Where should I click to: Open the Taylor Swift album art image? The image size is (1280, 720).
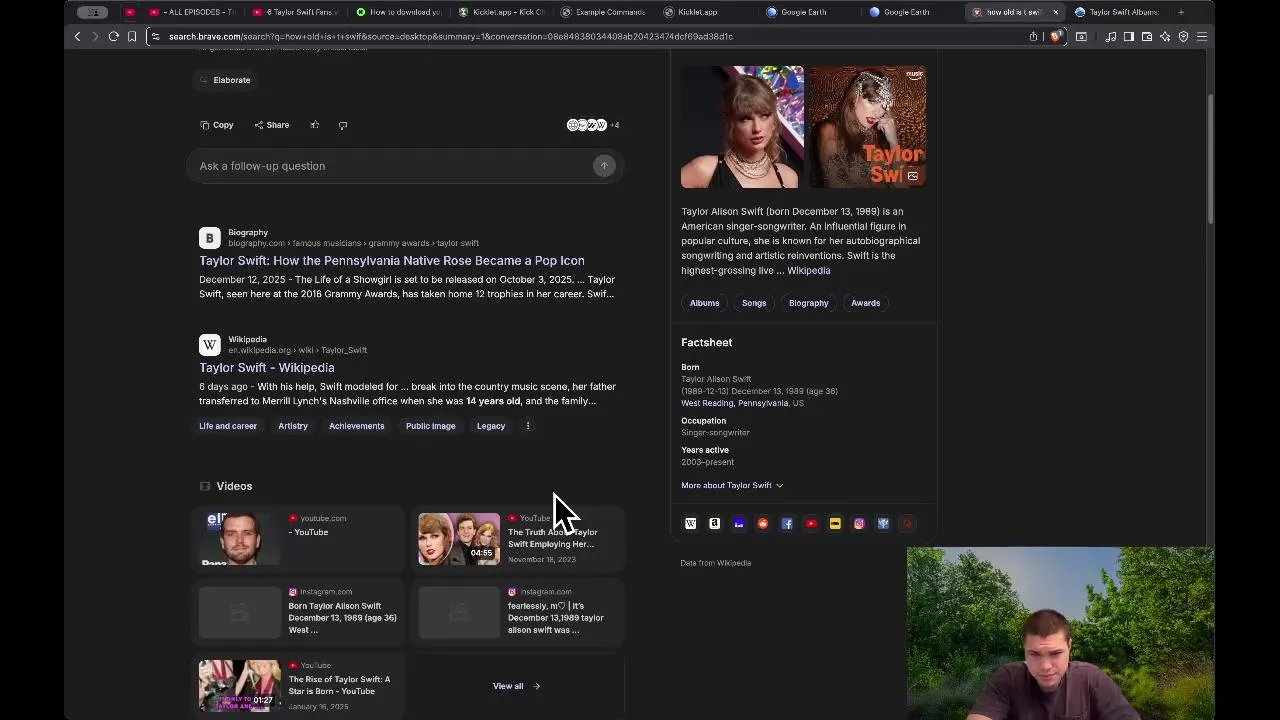pyautogui.click(x=867, y=127)
